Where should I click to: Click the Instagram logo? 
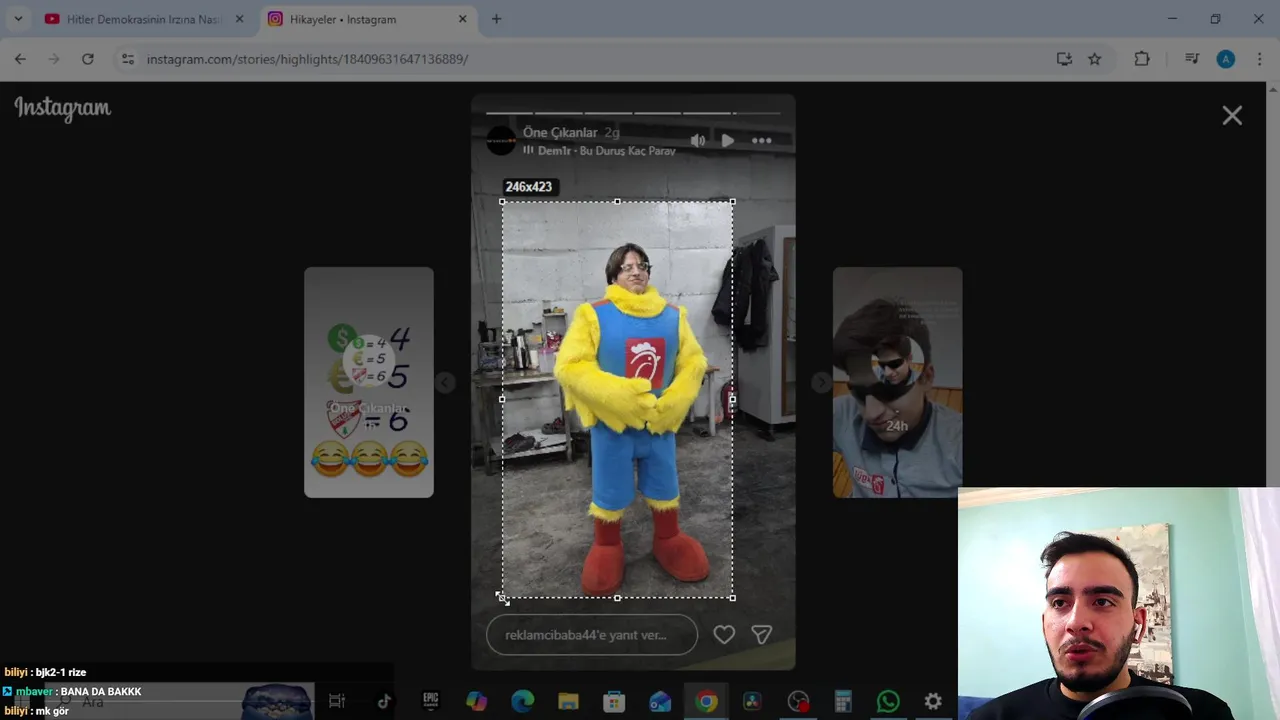[63, 108]
